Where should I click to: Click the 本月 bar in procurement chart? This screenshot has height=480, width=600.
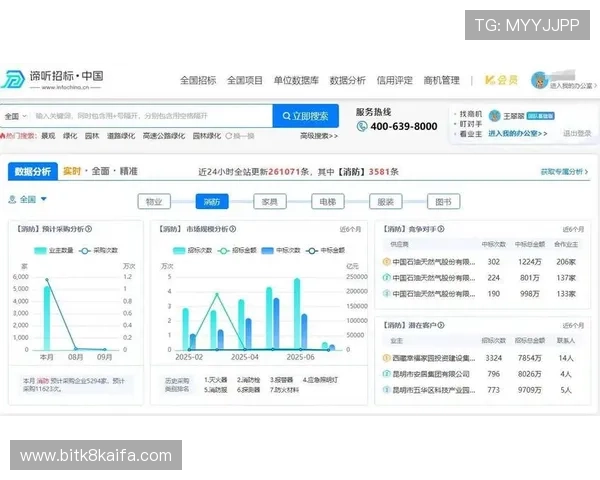click(47, 318)
